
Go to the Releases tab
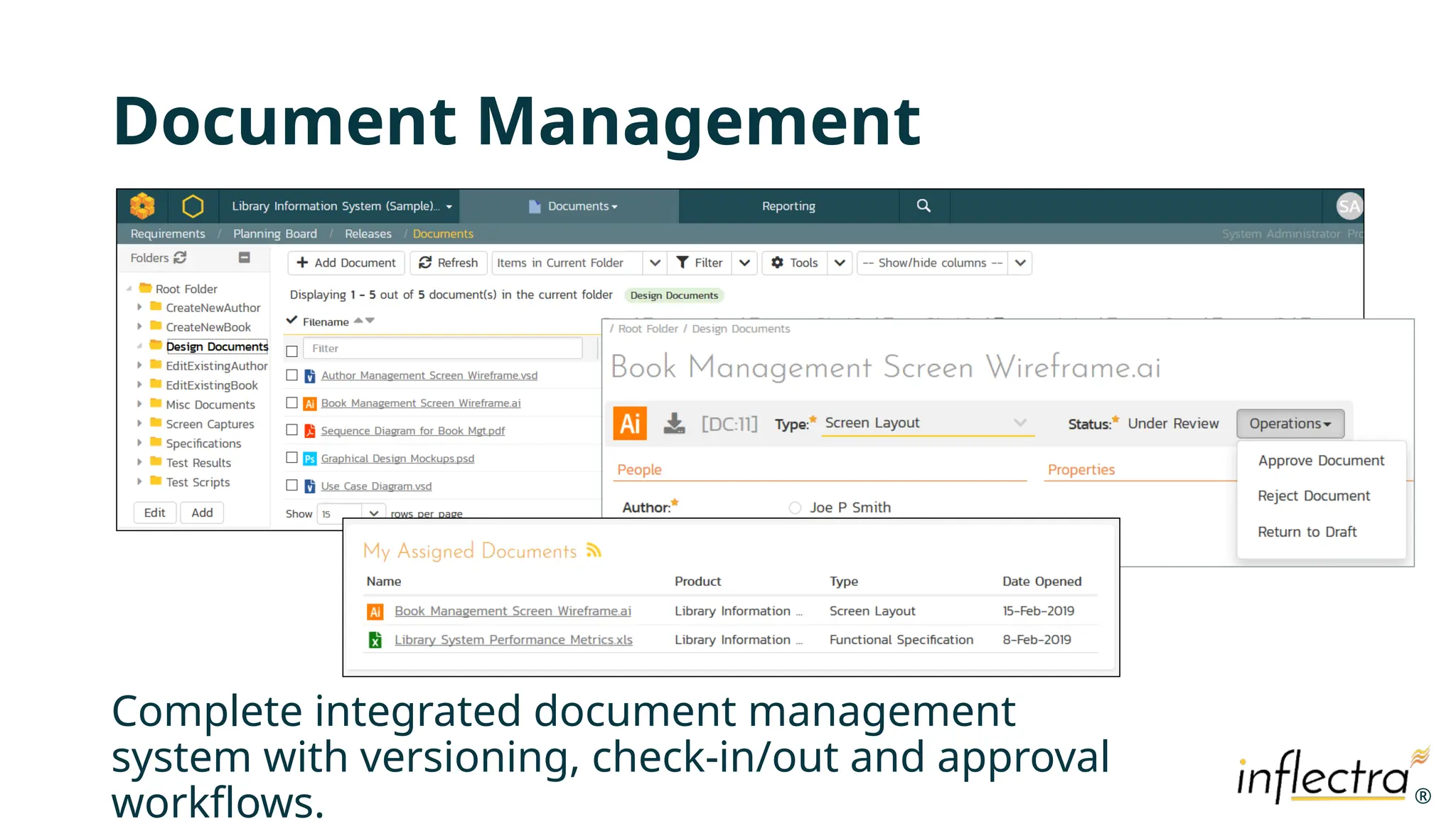pos(368,234)
